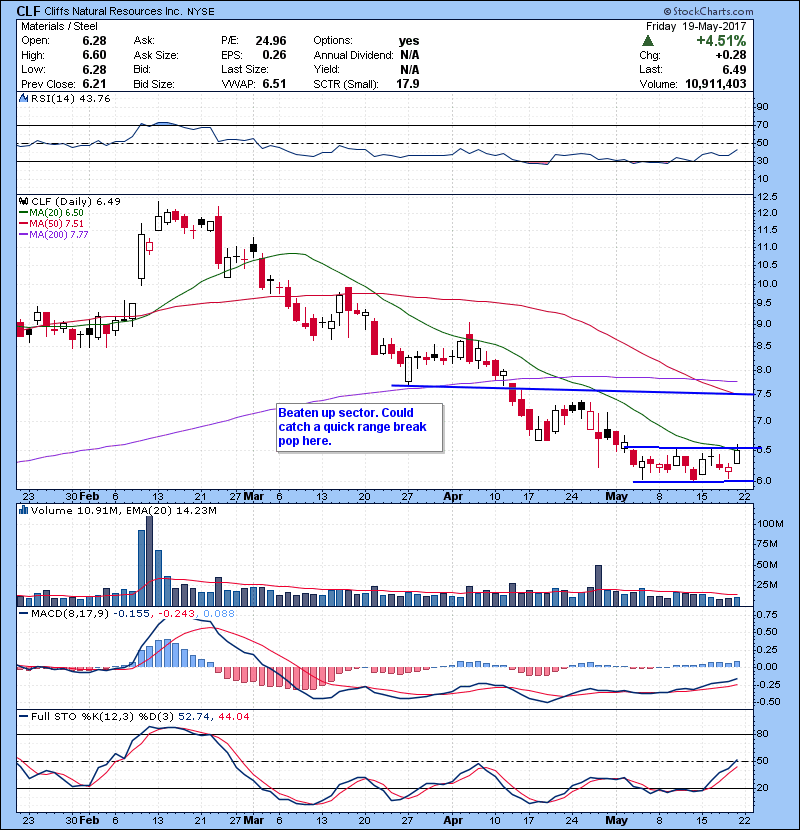Click the High price 6.60
Image resolution: width=800 pixels, height=830 pixels.
pyautogui.click(x=94, y=55)
